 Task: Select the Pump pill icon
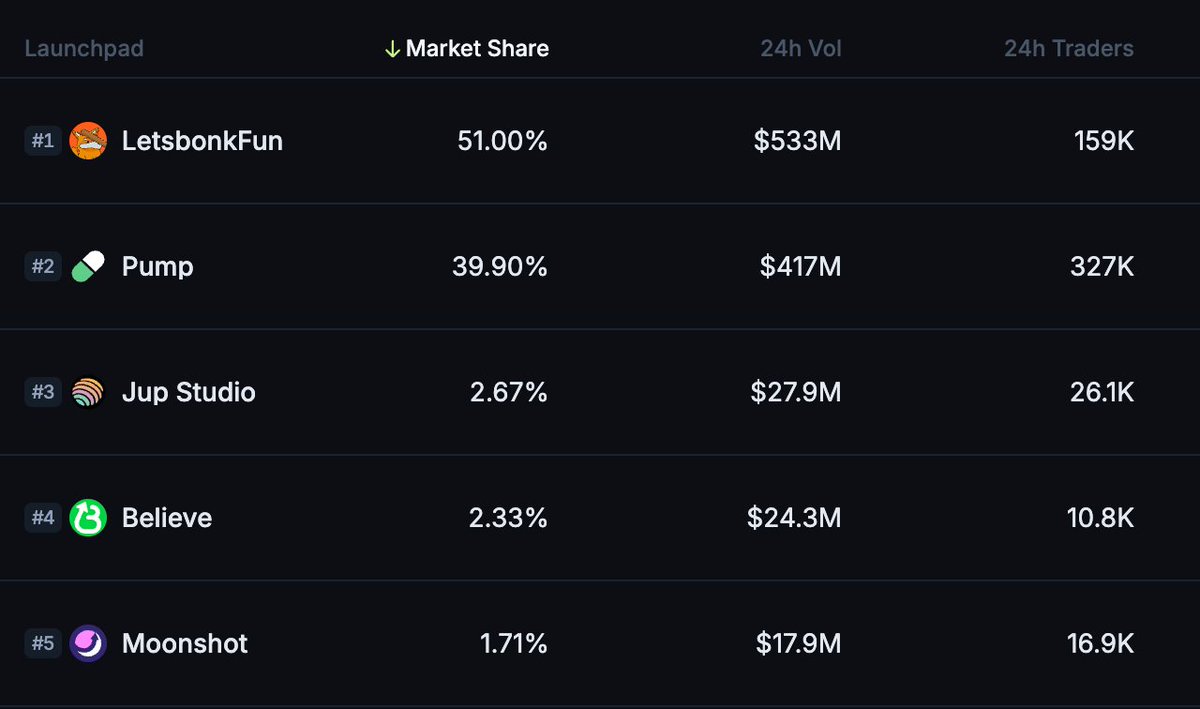point(89,266)
